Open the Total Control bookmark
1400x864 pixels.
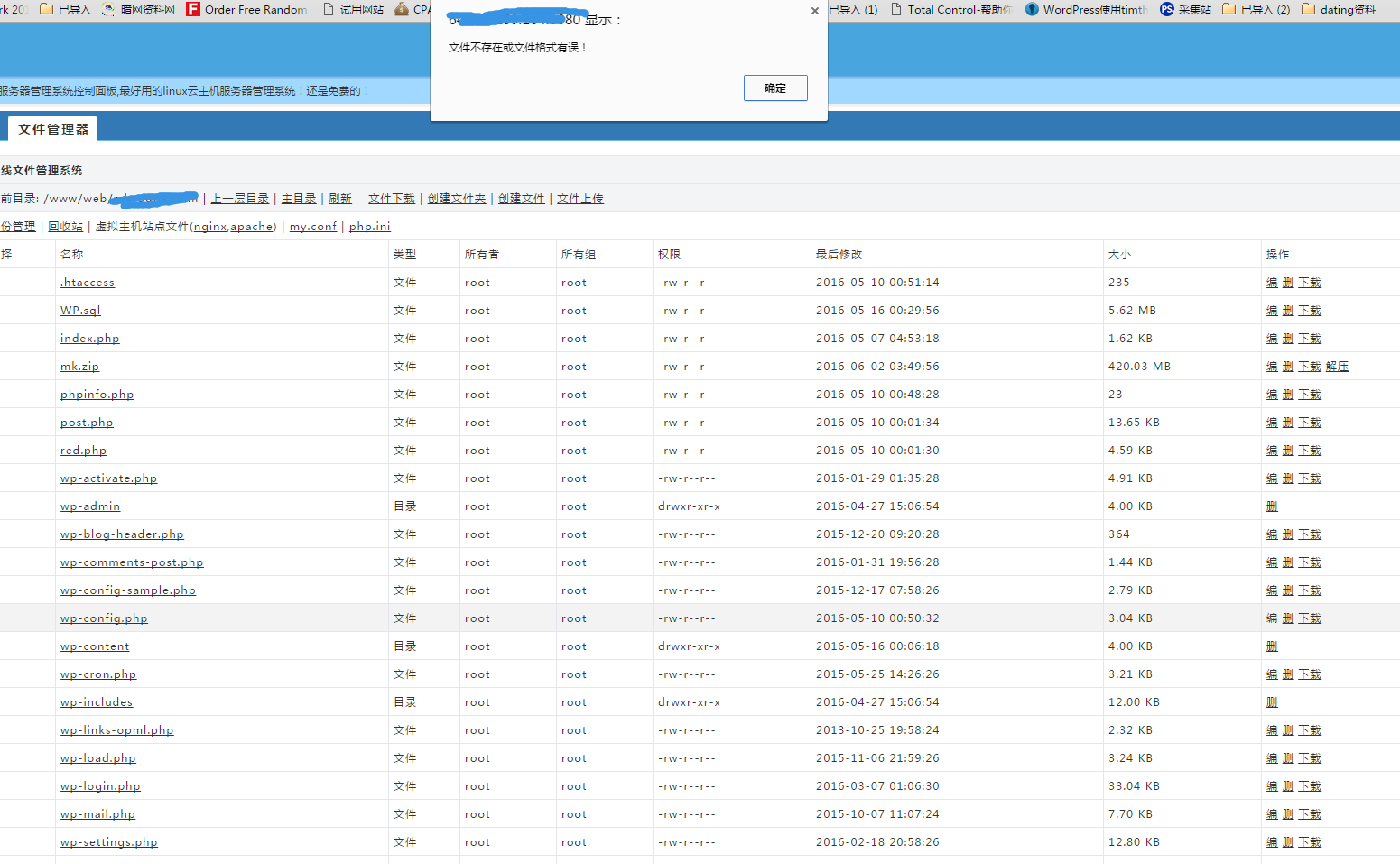pos(950,9)
